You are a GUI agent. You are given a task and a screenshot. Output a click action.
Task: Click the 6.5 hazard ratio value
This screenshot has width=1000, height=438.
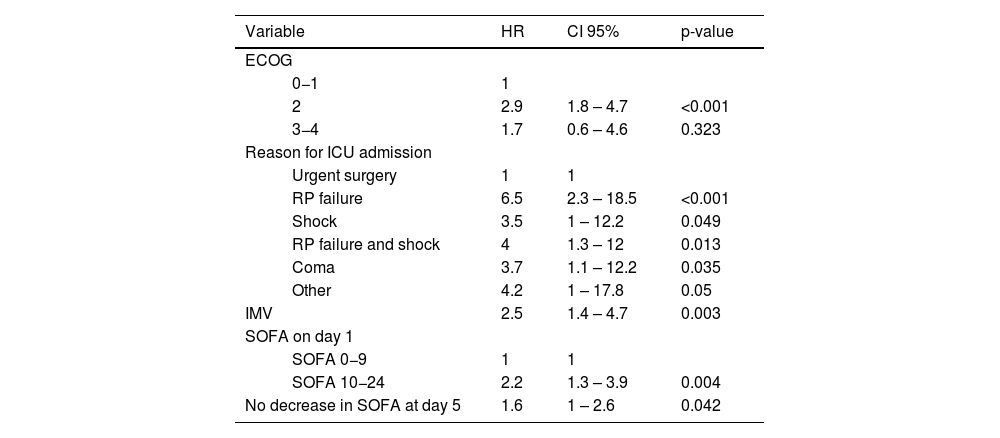pos(510,199)
